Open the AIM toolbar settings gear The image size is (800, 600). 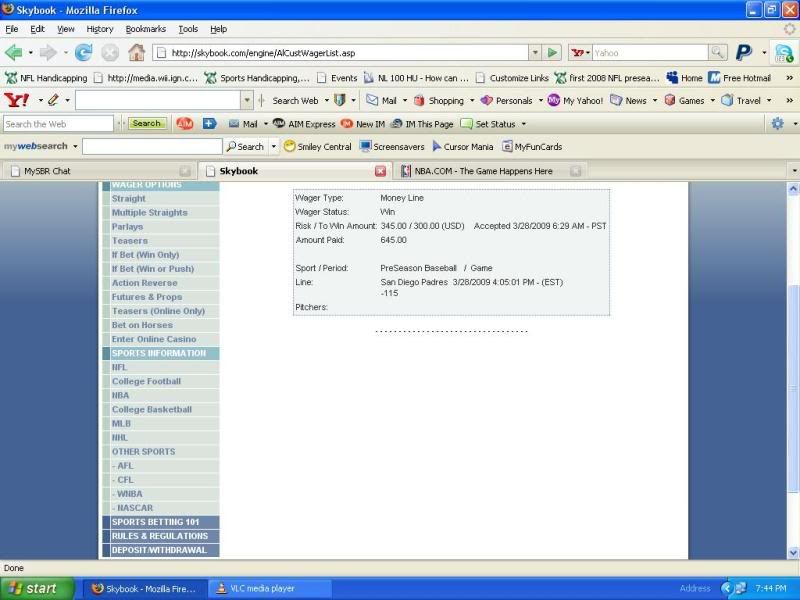click(x=778, y=123)
